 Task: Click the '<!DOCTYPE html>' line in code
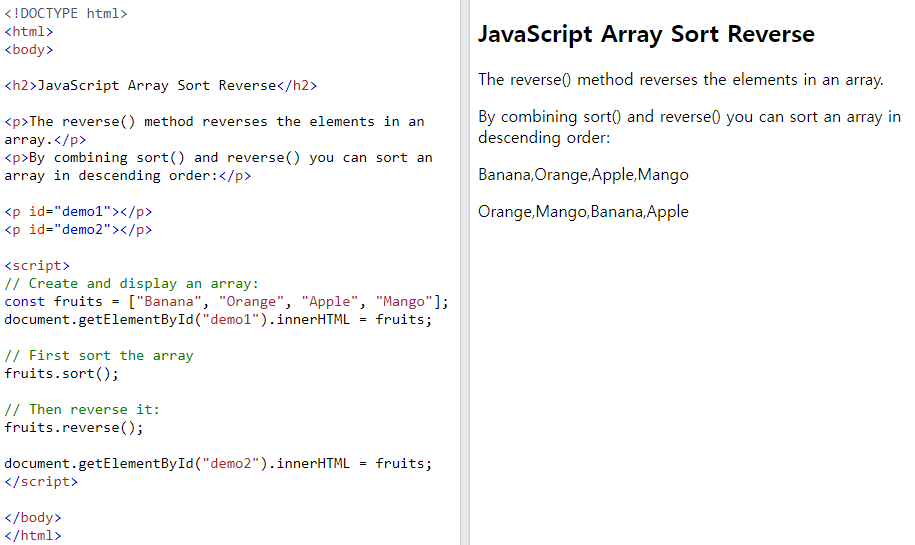coord(66,13)
